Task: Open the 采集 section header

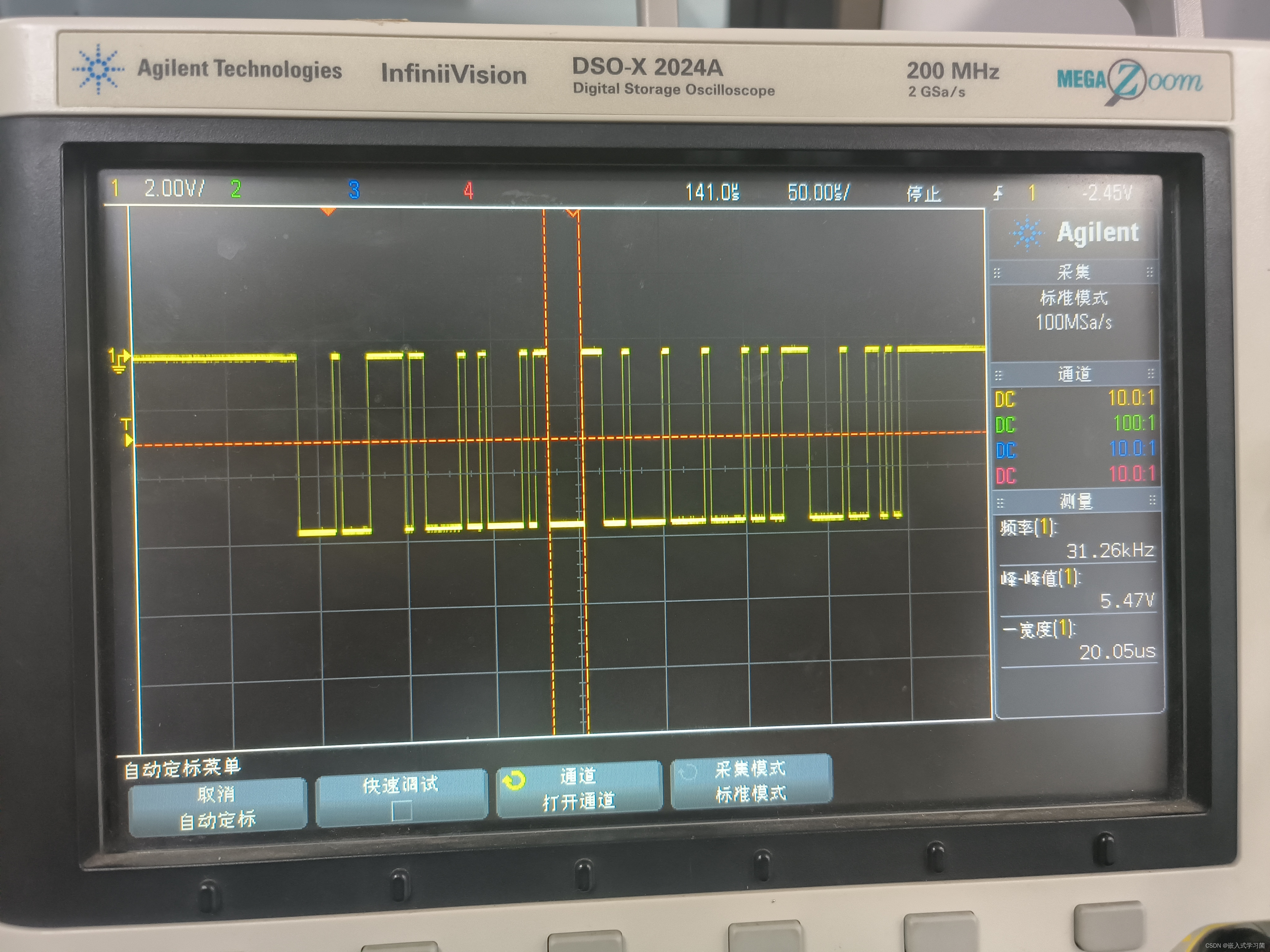Action: (x=1074, y=272)
